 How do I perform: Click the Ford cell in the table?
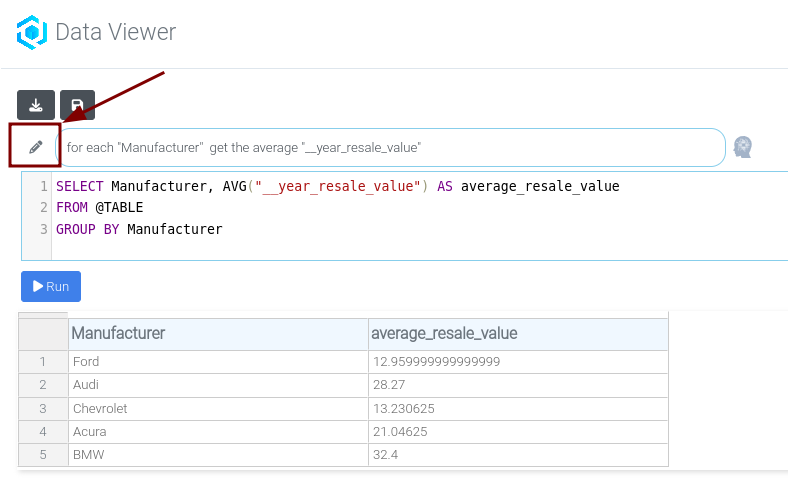pyautogui.click(x=218, y=362)
